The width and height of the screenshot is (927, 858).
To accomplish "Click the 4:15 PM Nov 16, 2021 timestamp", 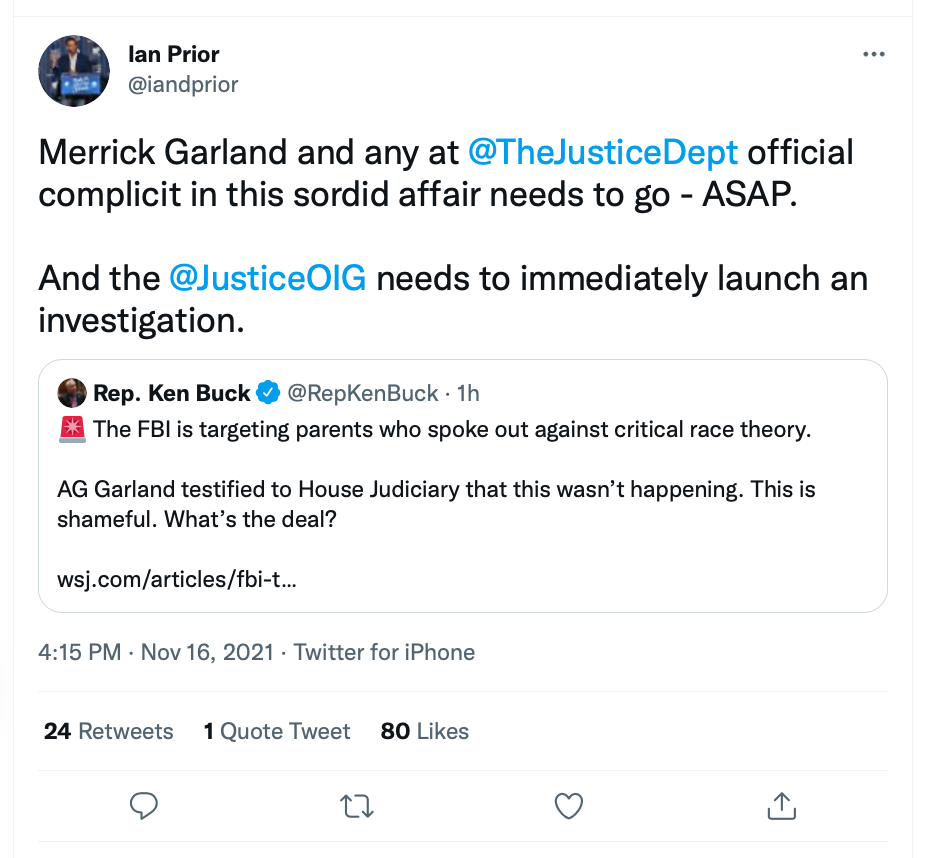I will [155, 653].
